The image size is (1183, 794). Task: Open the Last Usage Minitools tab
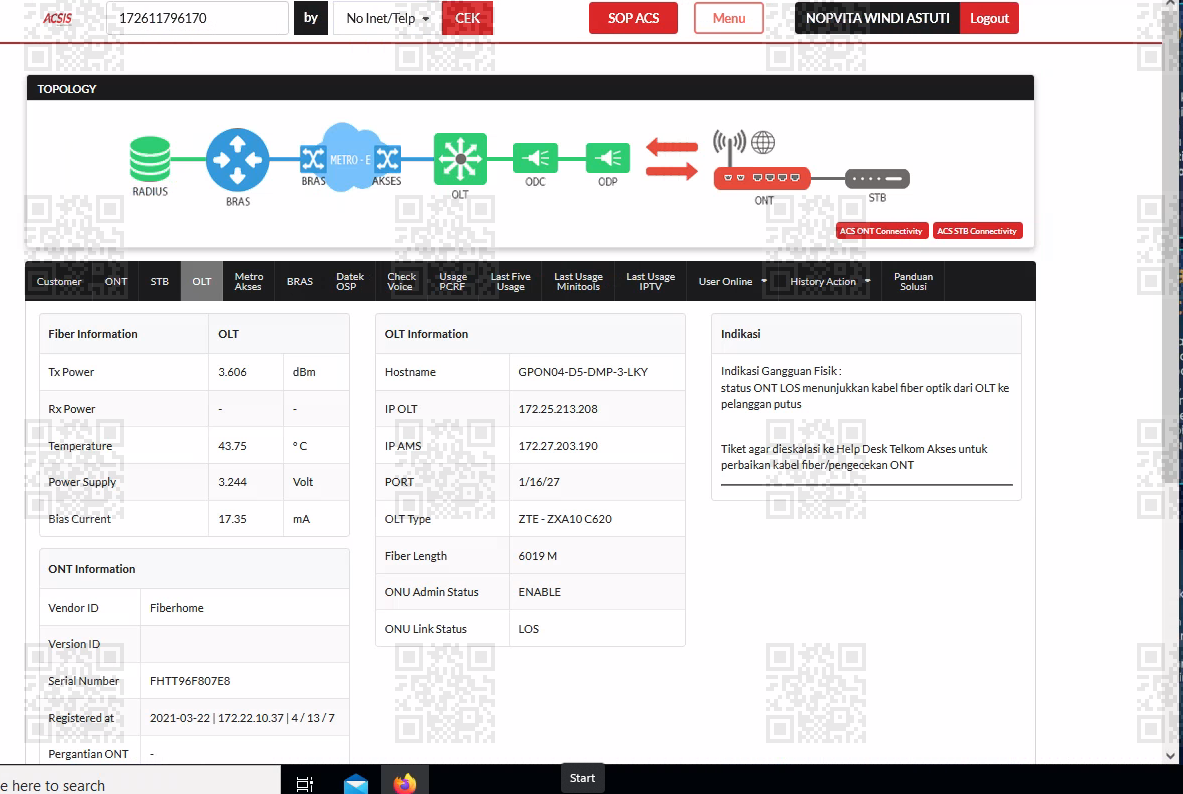[578, 282]
